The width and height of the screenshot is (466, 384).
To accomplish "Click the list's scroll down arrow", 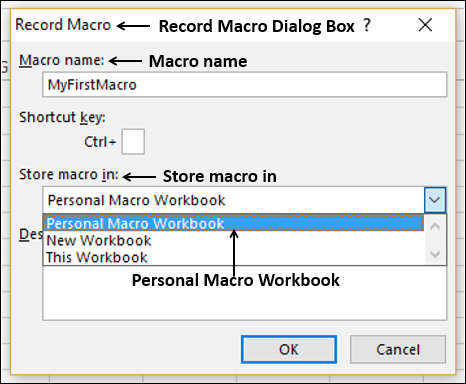I will pyautogui.click(x=435, y=254).
